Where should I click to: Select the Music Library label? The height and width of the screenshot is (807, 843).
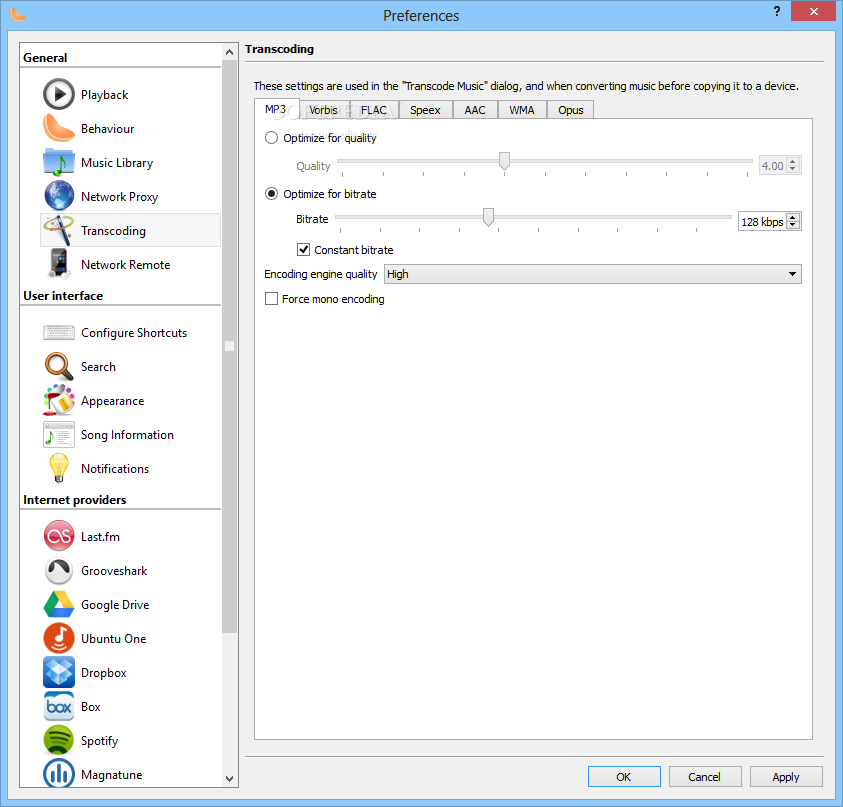[x=117, y=162]
